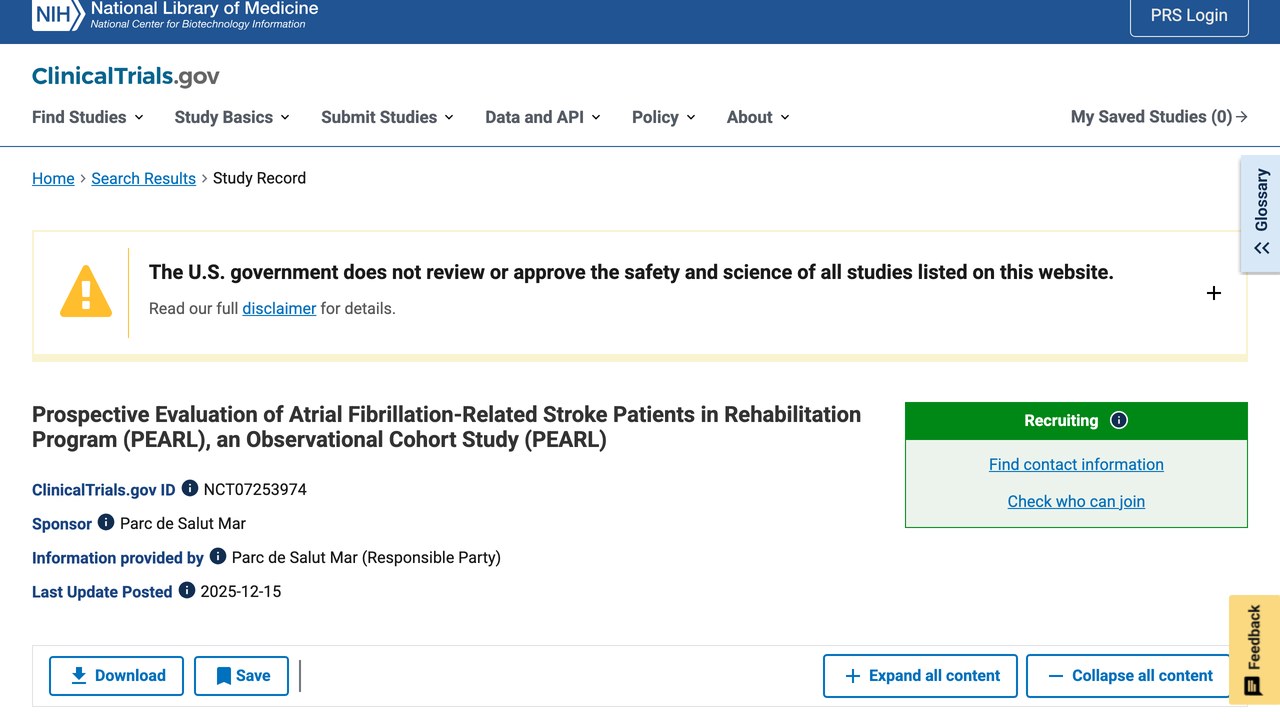Collapse all content sections
Screen dimensions: 1280x720
tap(1129, 676)
